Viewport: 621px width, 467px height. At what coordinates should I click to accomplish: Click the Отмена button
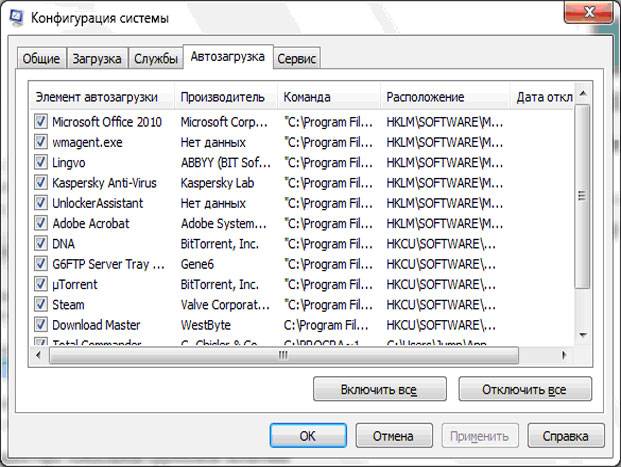point(393,436)
